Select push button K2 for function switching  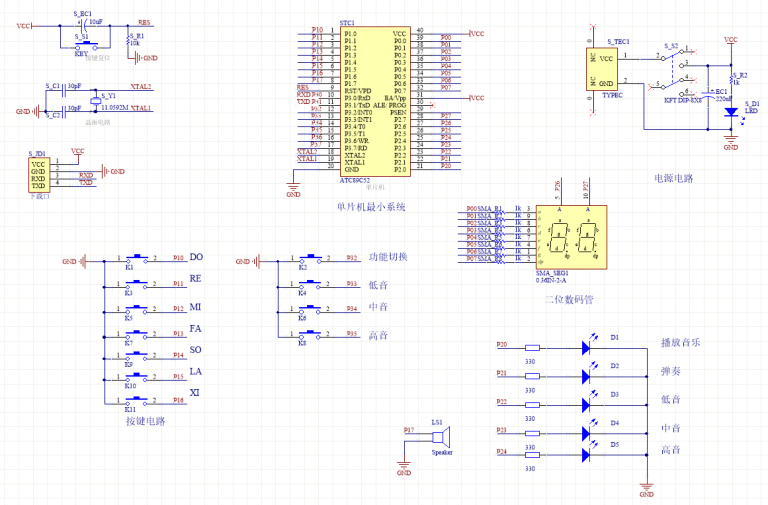[310, 258]
